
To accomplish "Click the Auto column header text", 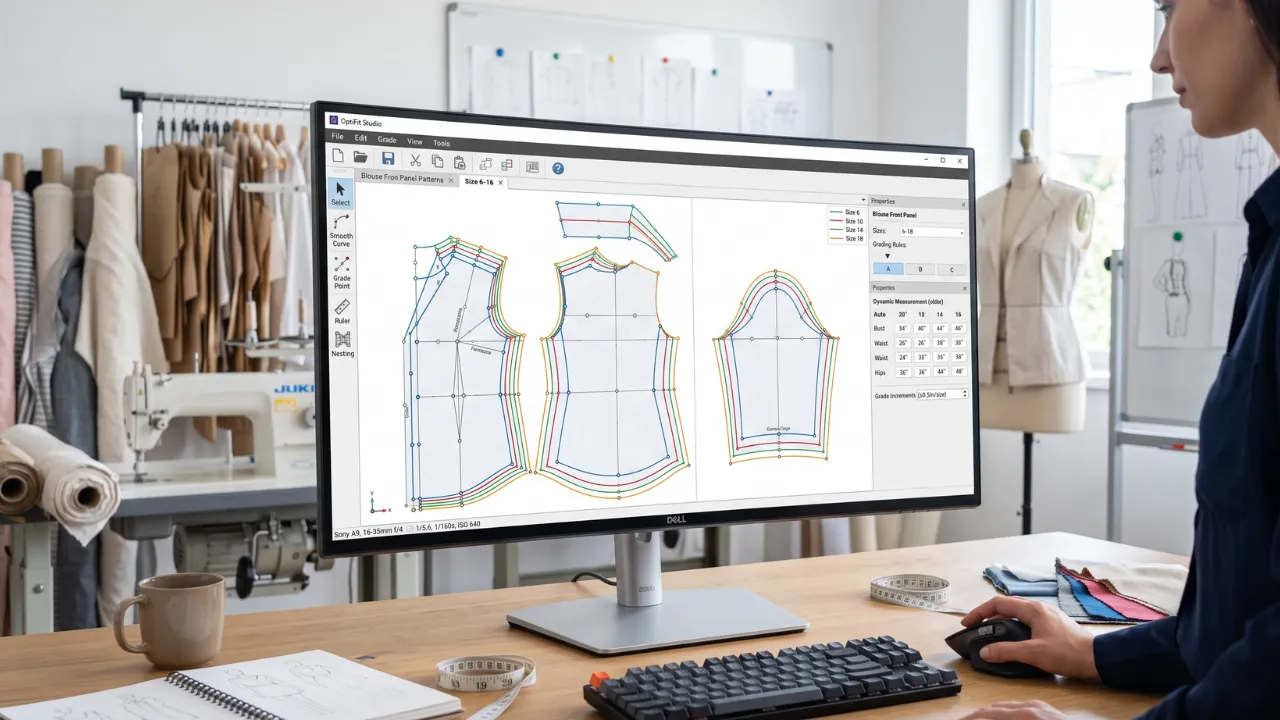I will pos(880,314).
